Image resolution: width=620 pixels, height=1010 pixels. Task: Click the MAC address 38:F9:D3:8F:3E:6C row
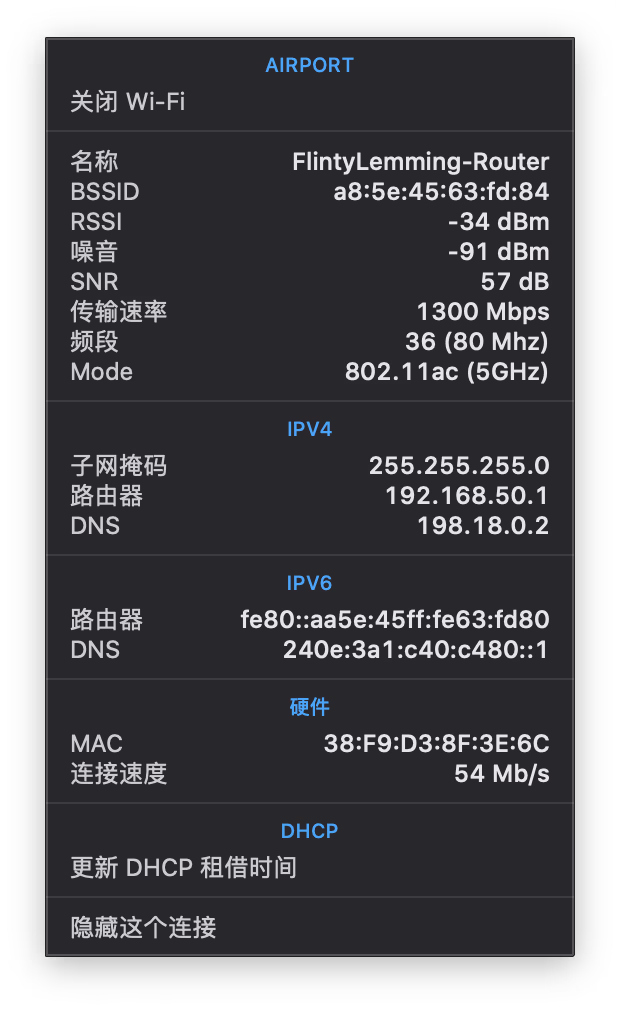click(x=310, y=744)
